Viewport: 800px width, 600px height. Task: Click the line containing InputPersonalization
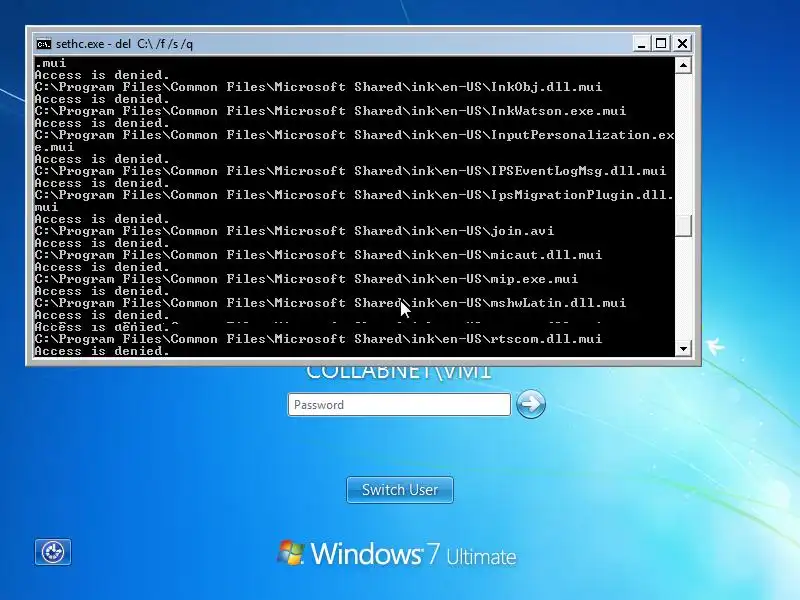[x=354, y=135]
